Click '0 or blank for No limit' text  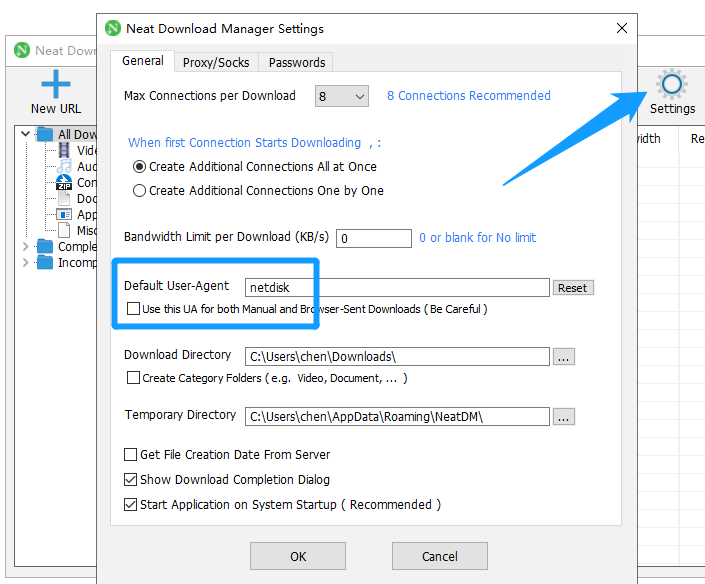pos(477,237)
